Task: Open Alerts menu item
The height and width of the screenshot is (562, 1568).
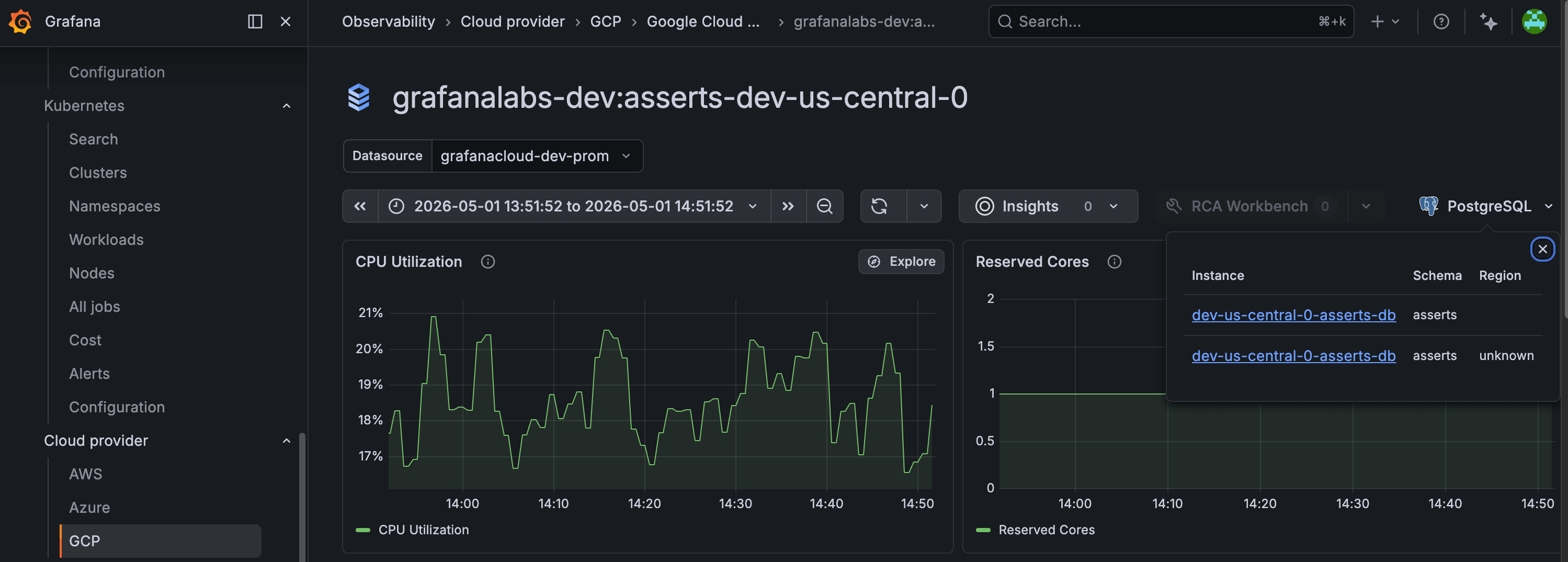Action: tap(89, 374)
